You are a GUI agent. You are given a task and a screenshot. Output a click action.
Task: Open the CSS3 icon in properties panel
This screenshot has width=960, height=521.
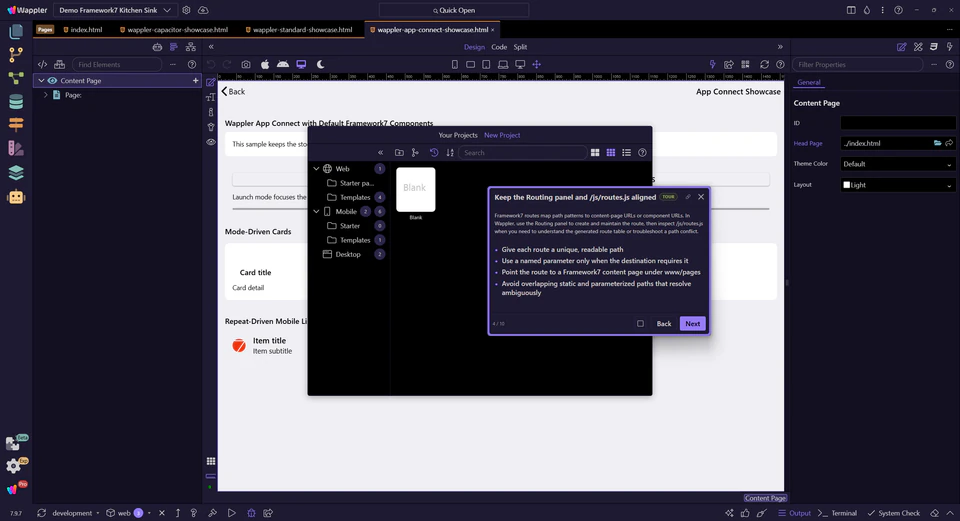pyautogui.click(x=934, y=47)
